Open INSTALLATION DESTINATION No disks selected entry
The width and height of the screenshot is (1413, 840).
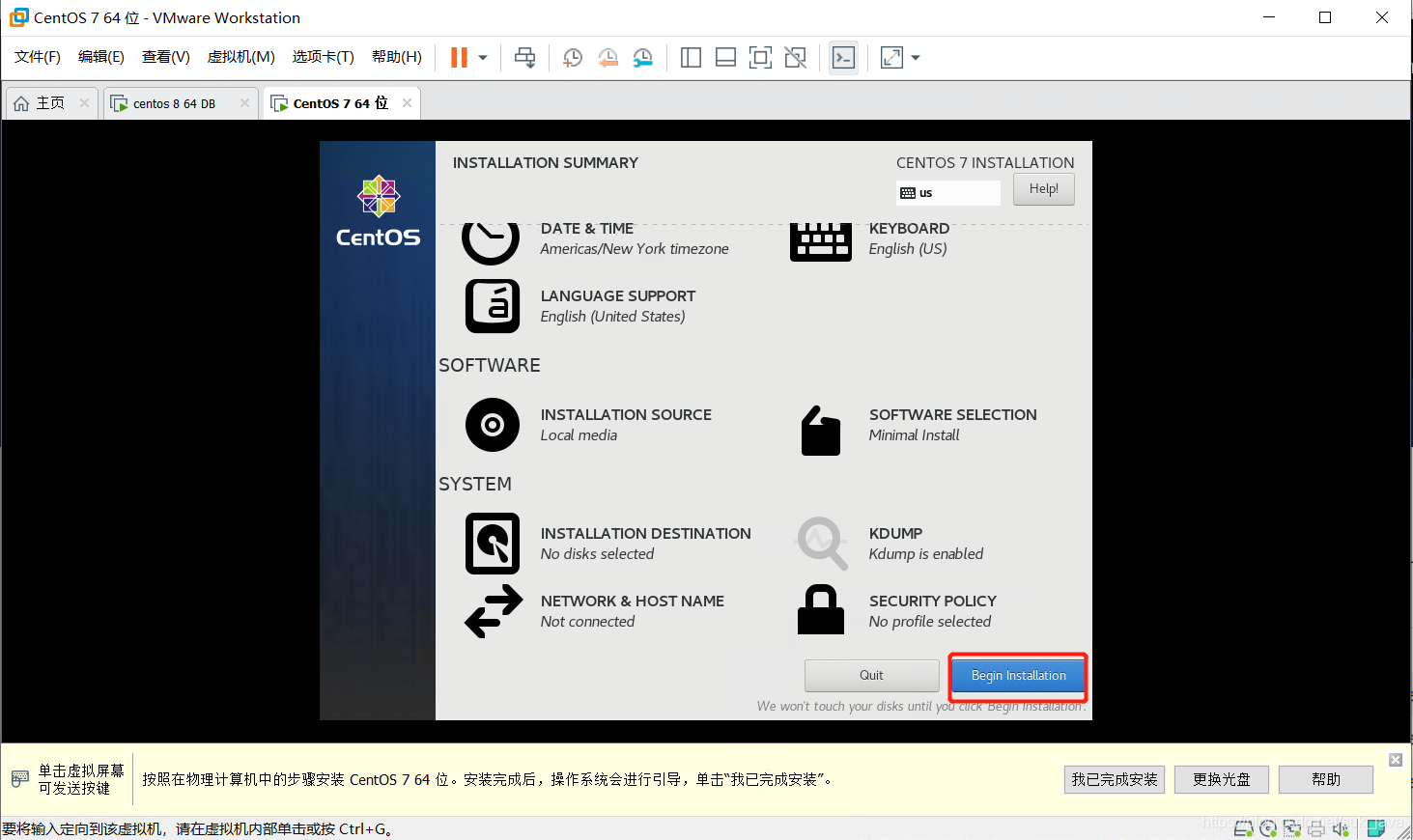click(x=645, y=544)
